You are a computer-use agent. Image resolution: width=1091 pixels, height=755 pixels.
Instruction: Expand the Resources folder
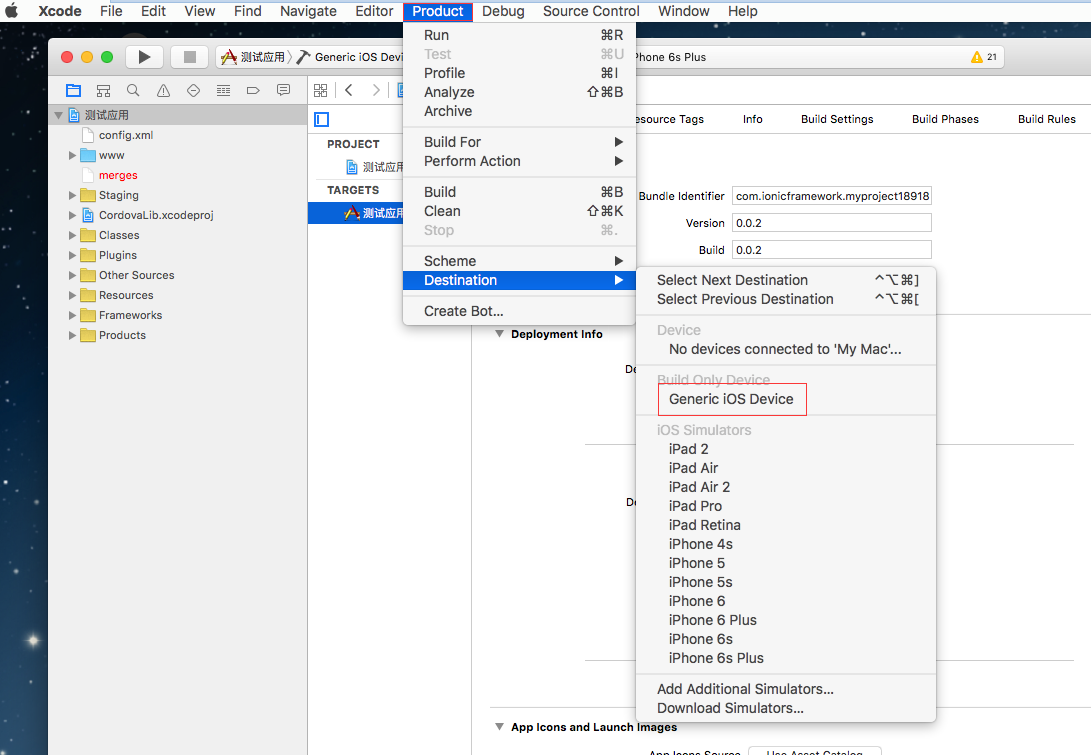click(x=72, y=295)
